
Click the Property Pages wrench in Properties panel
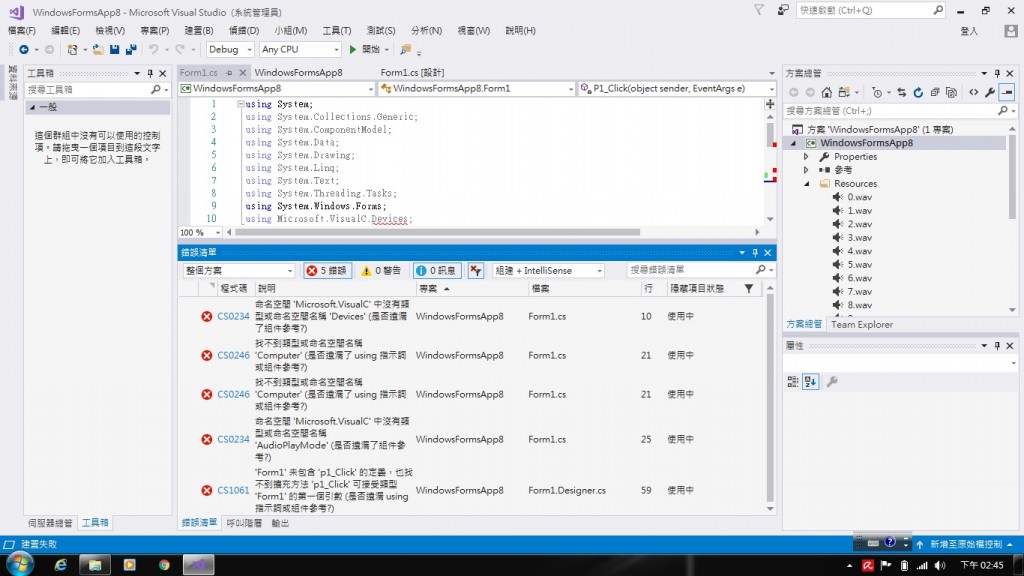832,381
